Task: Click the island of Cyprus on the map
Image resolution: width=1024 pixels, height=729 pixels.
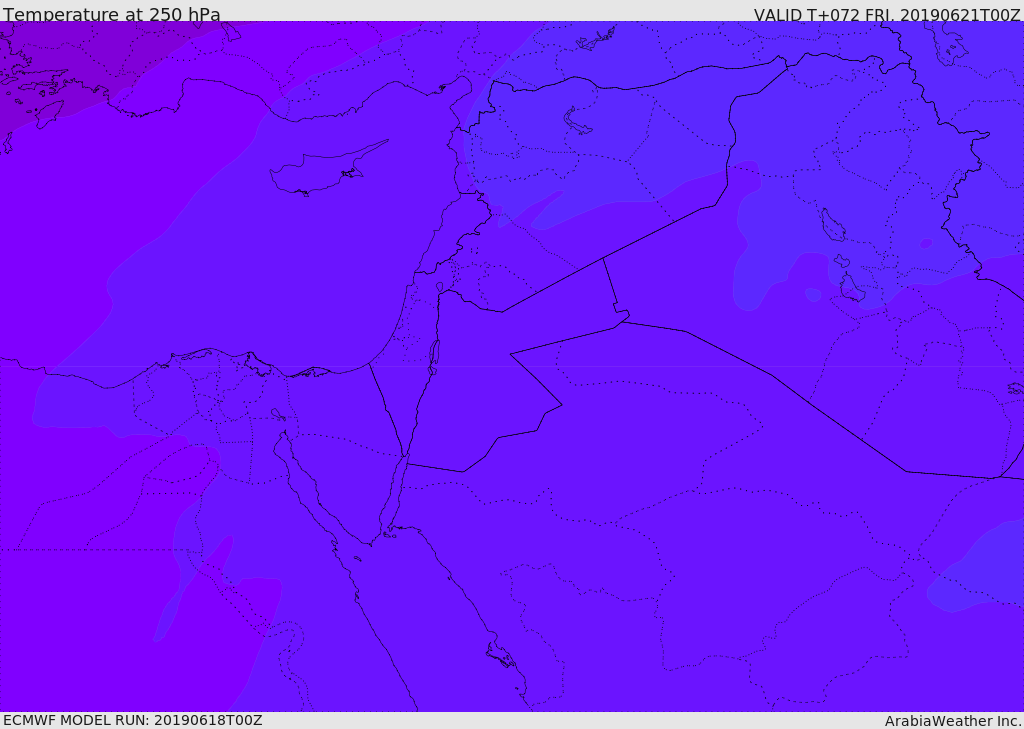Action: point(320,171)
